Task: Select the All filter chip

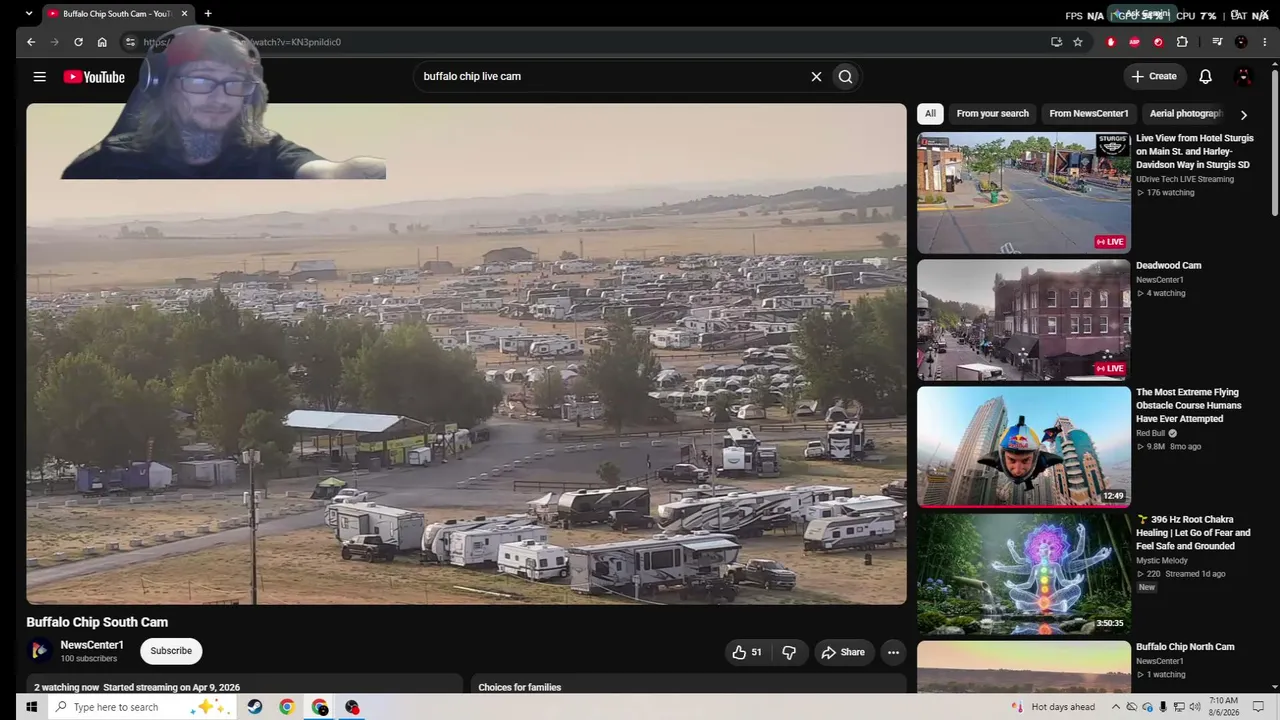Action: (x=930, y=113)
